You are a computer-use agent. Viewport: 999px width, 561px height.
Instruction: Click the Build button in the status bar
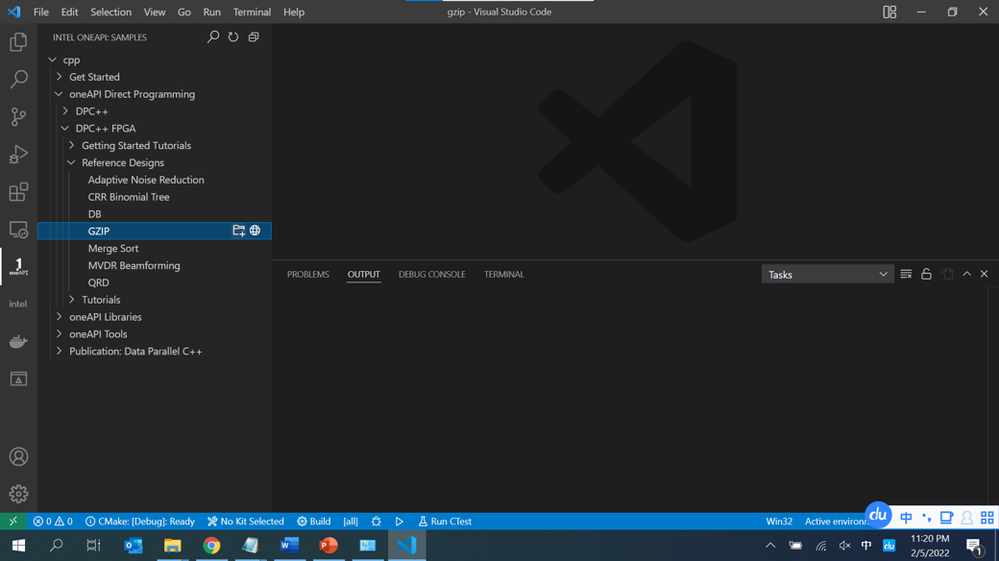point(313,521)
